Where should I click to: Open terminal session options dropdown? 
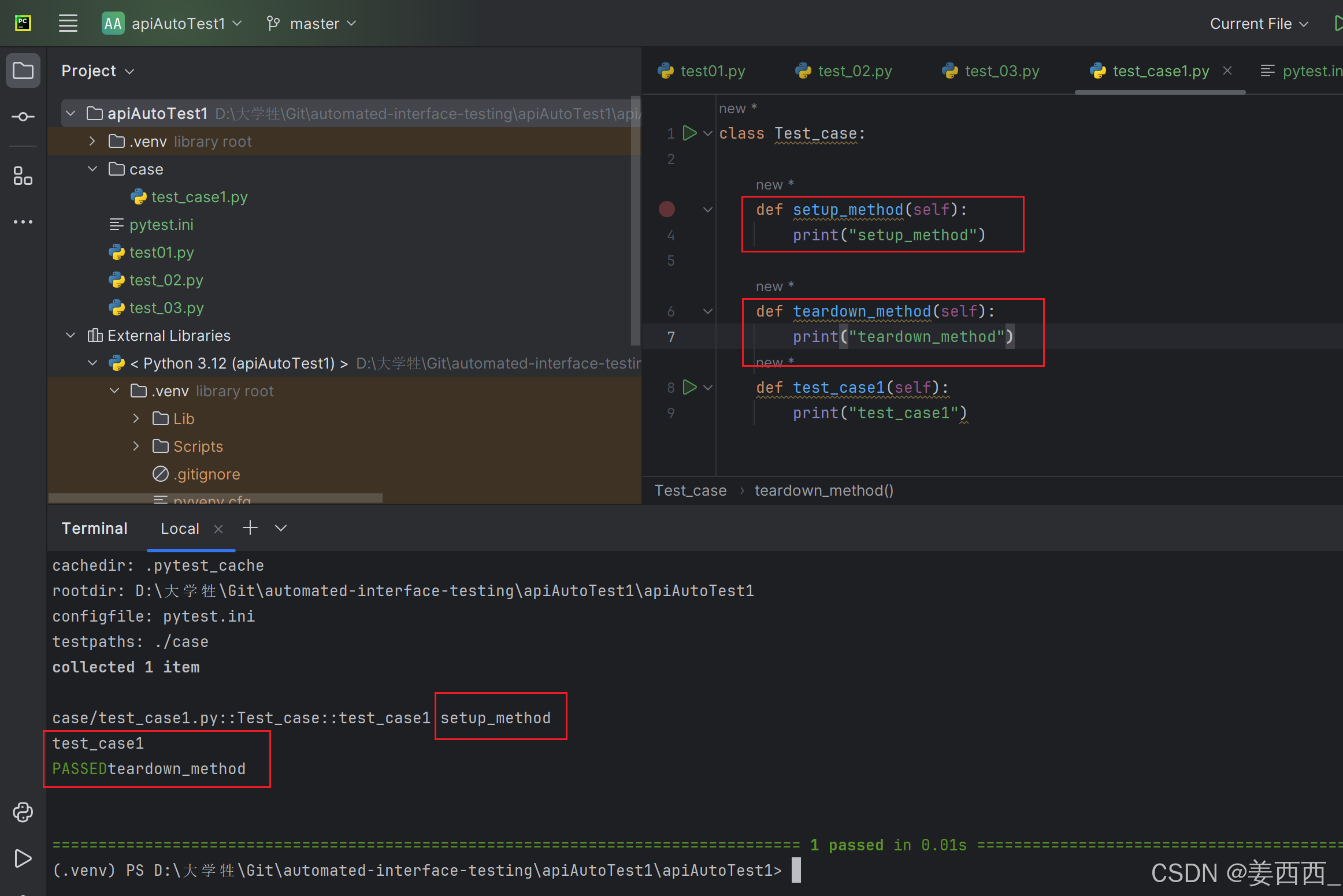click(281, 528)
